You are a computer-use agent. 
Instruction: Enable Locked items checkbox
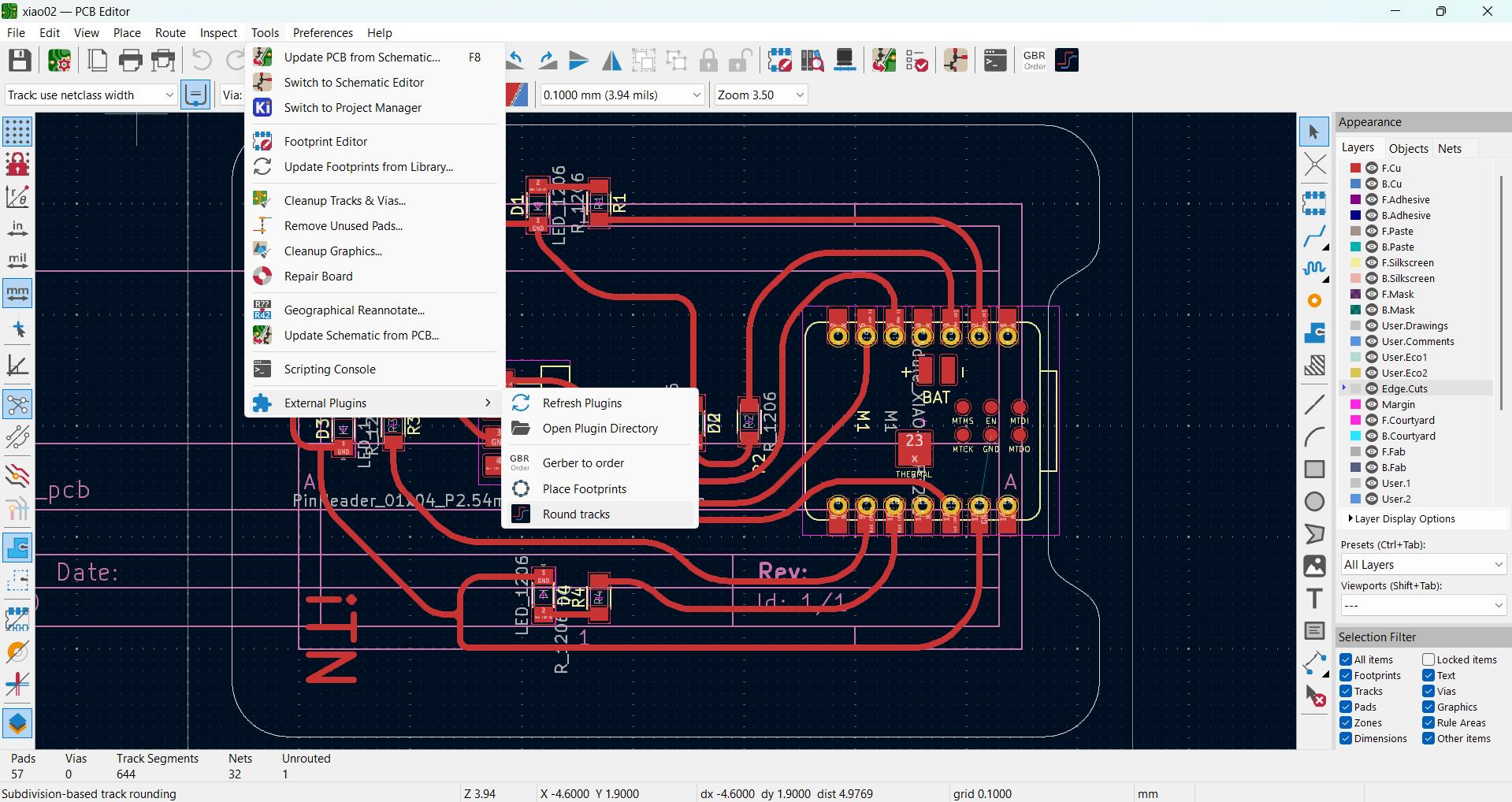tap(1428, 659)
